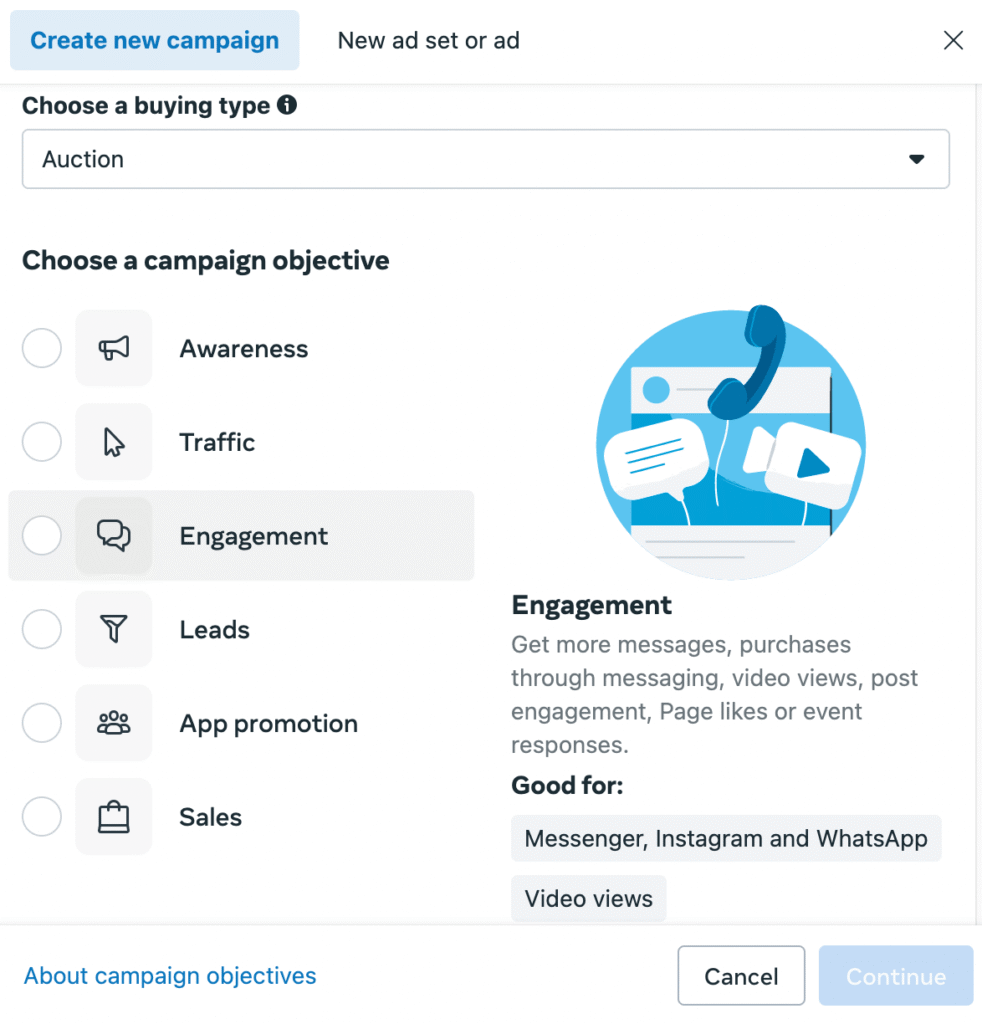The width and height of the screenshot is (982, 1024).
Task: Click the Continue button
Action: pyautogui.click(x=895, y=976)
